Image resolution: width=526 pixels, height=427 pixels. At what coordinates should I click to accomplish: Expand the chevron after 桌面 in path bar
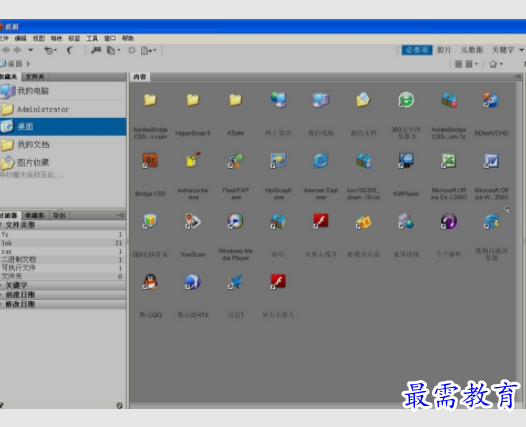point(28,63)
